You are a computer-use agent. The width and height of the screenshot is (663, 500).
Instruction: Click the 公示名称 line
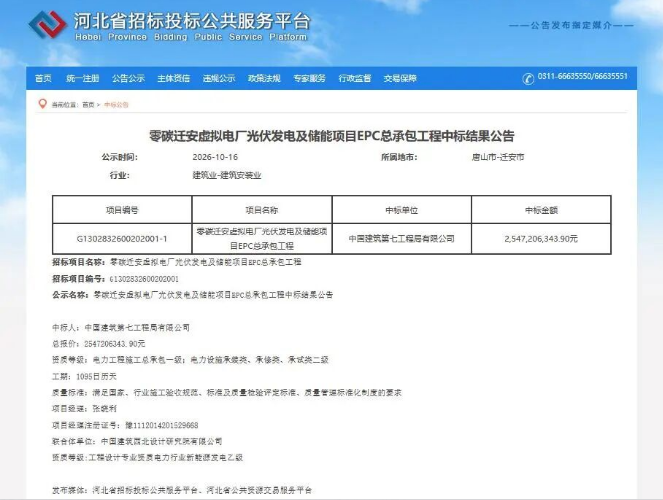192,295
